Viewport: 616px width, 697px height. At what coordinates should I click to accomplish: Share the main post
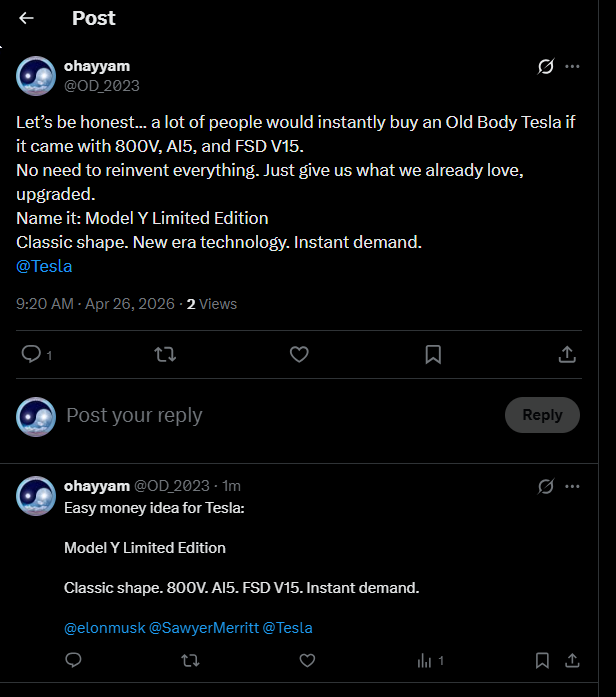[x=566, y=354]
